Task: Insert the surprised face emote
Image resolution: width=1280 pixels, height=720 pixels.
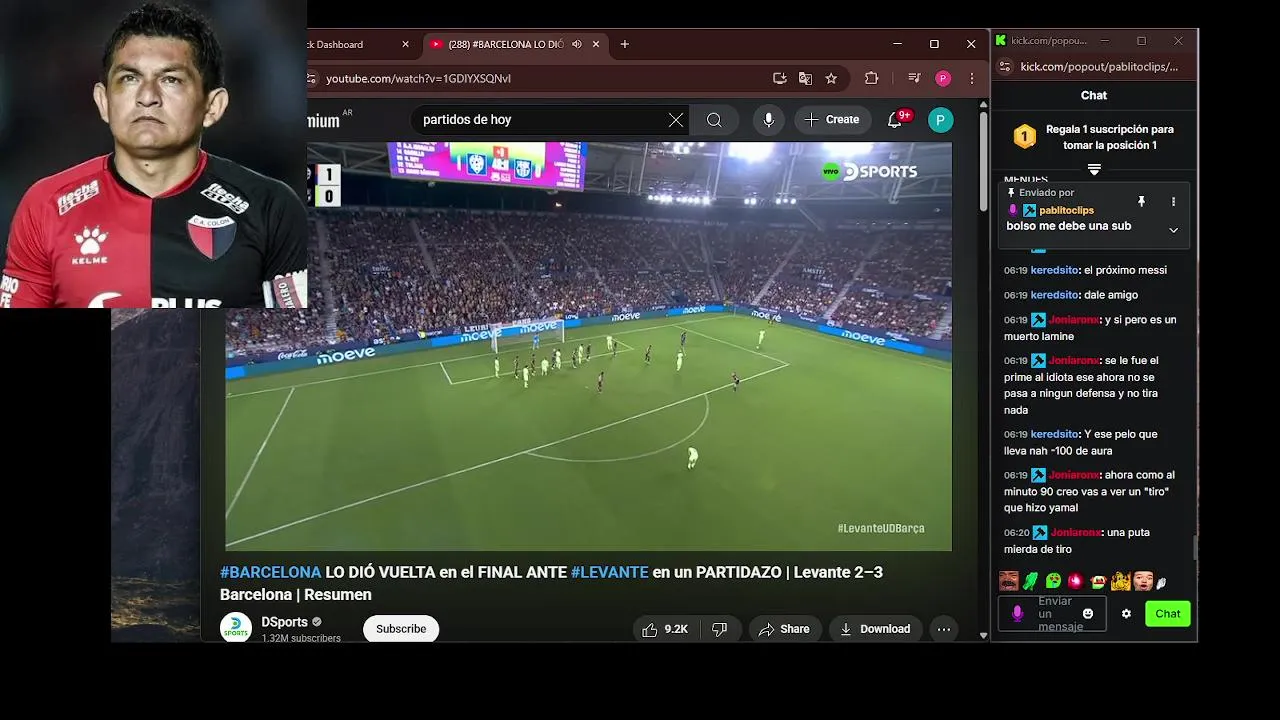Action: pos(1143,581)
